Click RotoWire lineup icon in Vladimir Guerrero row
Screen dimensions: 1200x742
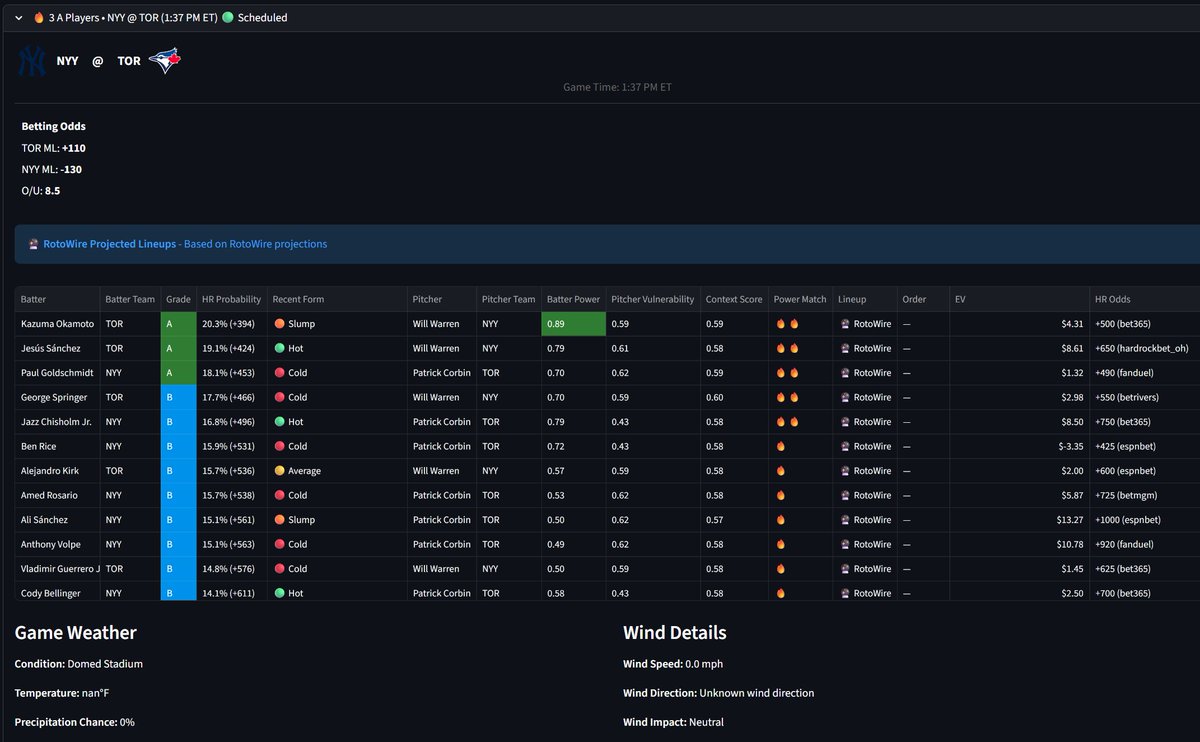(845, 569)
